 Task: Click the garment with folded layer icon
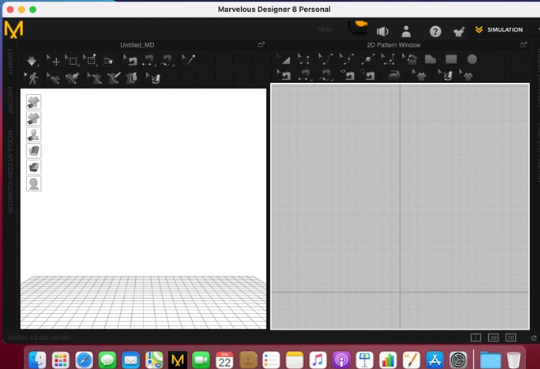(x=132, y=79)
